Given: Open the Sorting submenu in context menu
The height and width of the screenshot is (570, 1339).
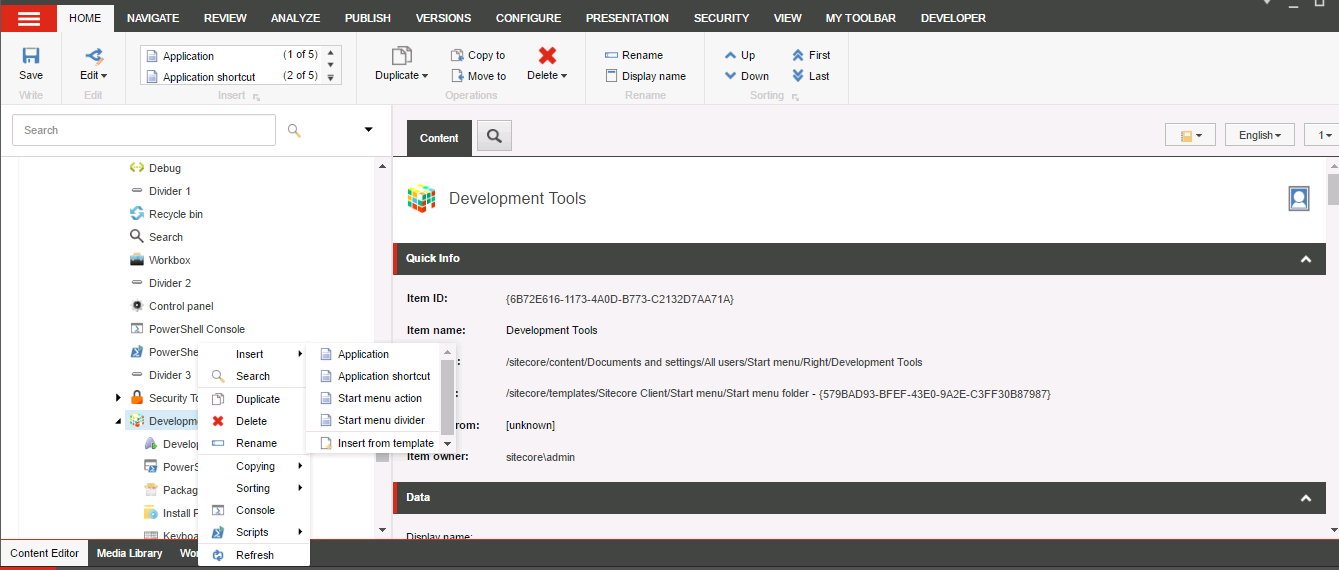Looking at the screenshot, I should point(253,488).
